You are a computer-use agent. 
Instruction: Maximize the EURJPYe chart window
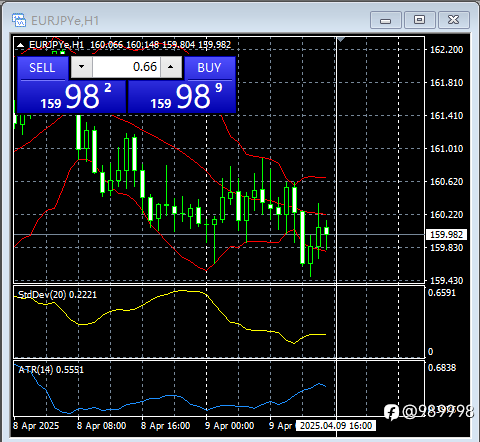tap(419, 20)
